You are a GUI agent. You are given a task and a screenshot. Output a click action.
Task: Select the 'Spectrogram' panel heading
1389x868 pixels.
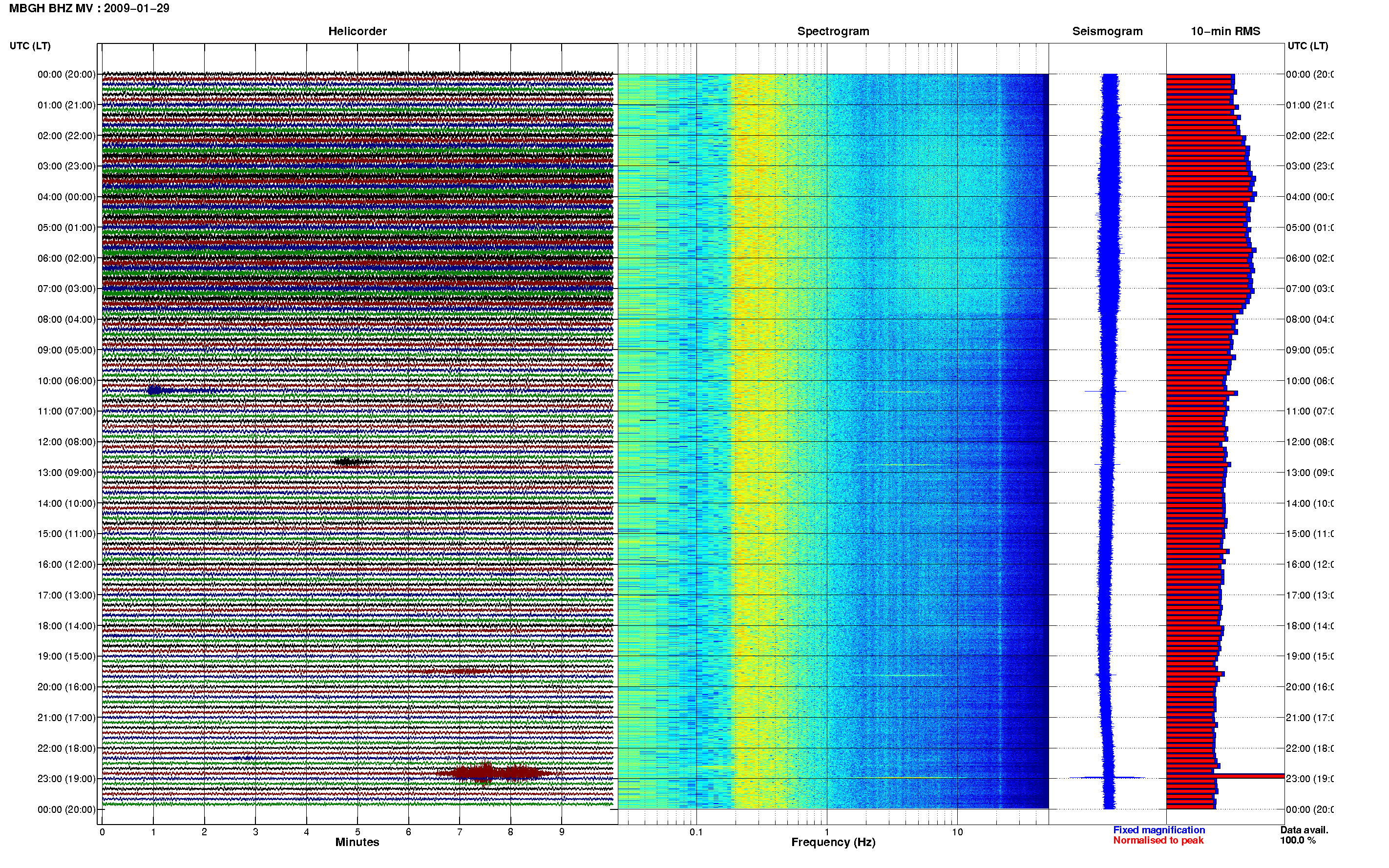coord(833,31)
